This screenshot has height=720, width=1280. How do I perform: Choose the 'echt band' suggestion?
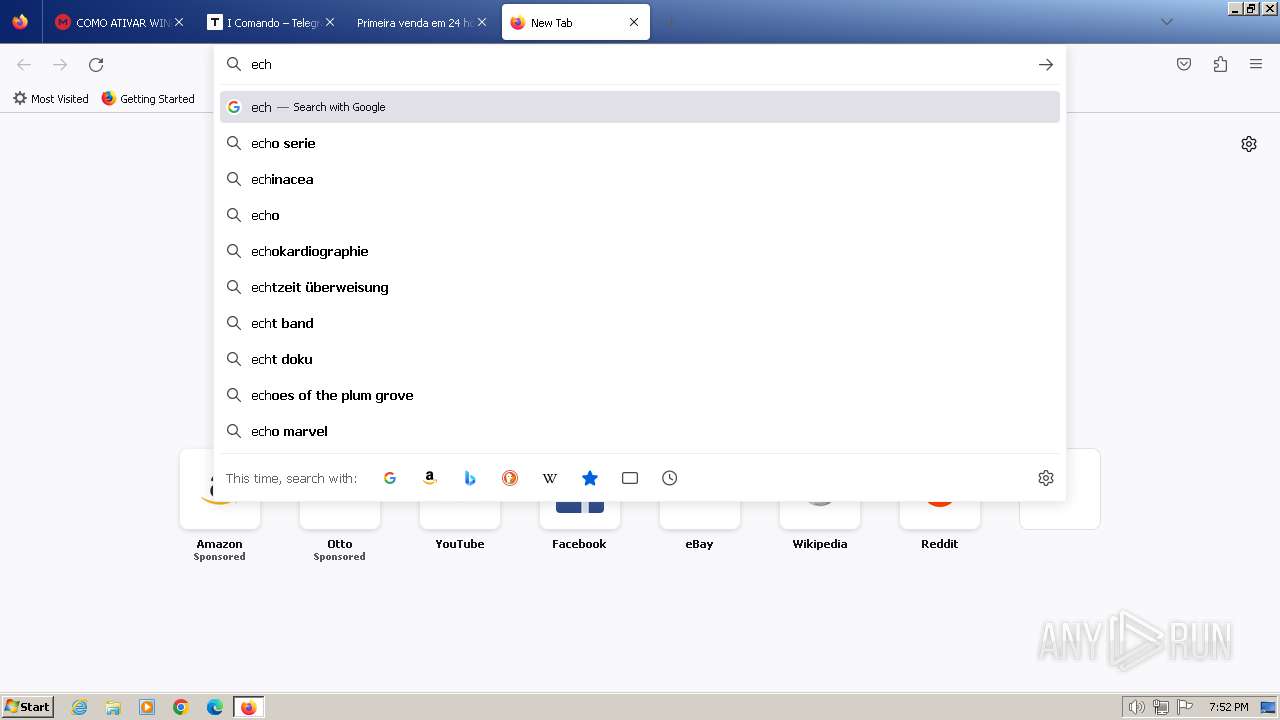tap(640, 323)
